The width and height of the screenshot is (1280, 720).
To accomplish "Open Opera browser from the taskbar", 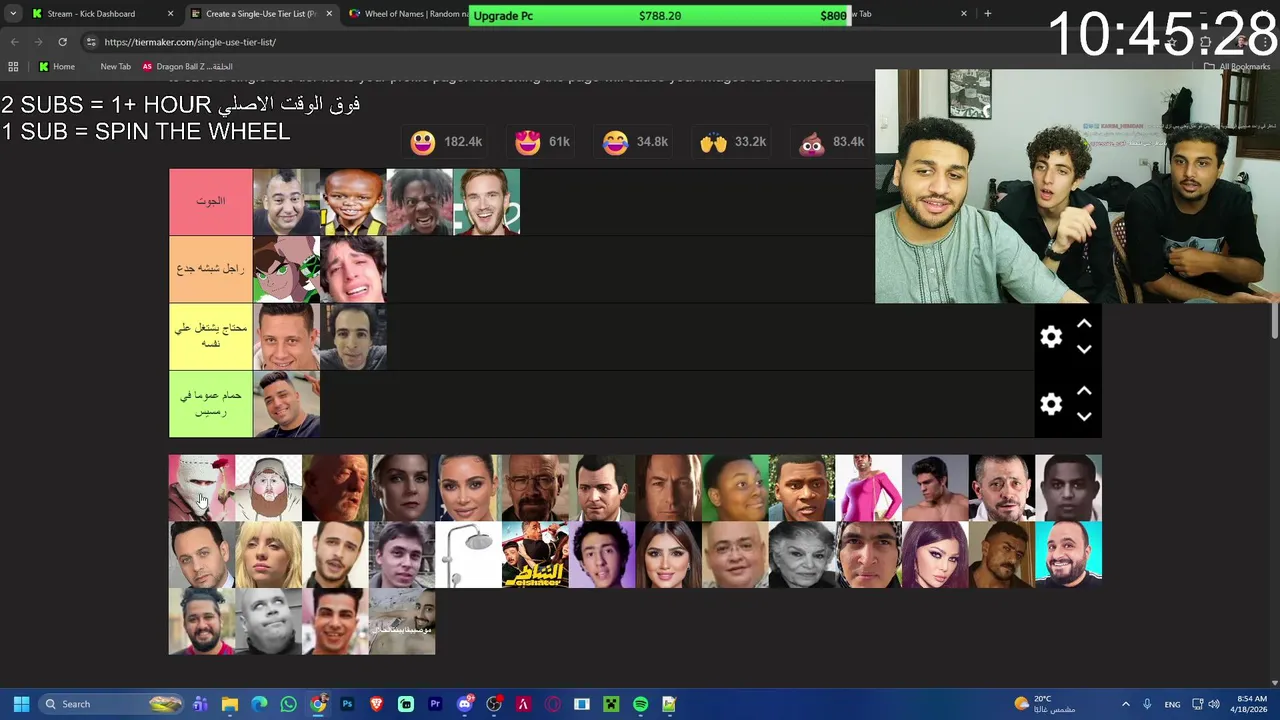I will tap(552, 704).
